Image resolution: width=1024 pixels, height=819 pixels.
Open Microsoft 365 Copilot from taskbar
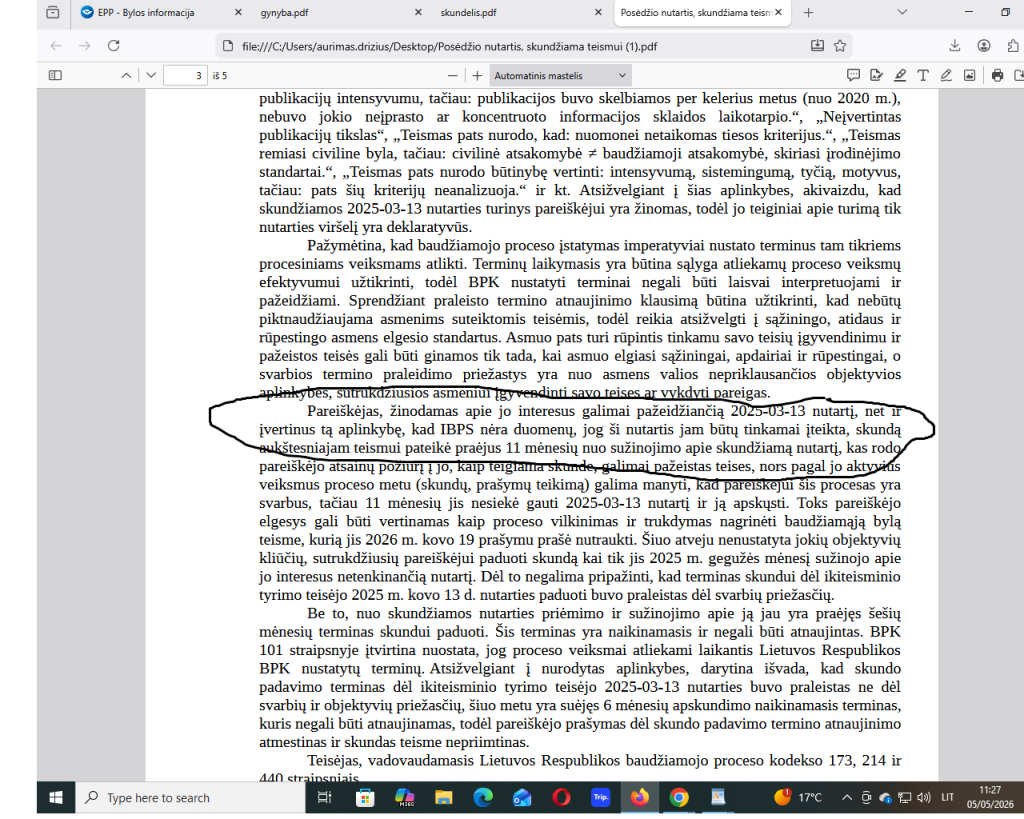click(405, 797)
